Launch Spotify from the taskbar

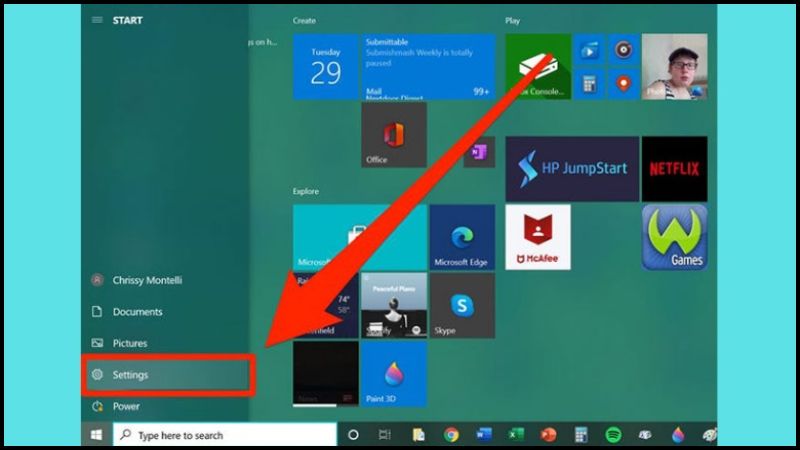click(x=613, y=435)
